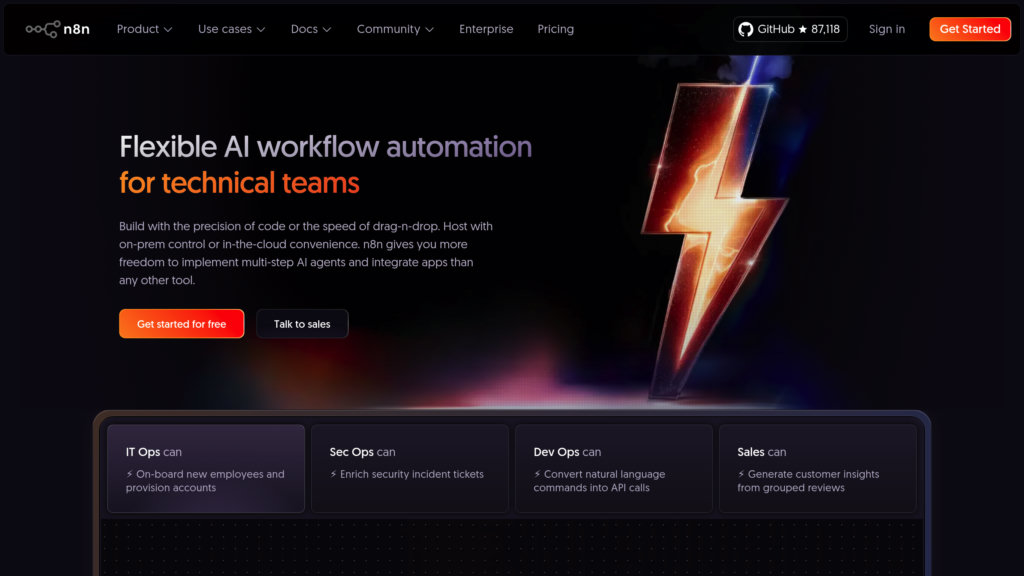
Task: Select the IT Ops tab card
Action: 205,468
